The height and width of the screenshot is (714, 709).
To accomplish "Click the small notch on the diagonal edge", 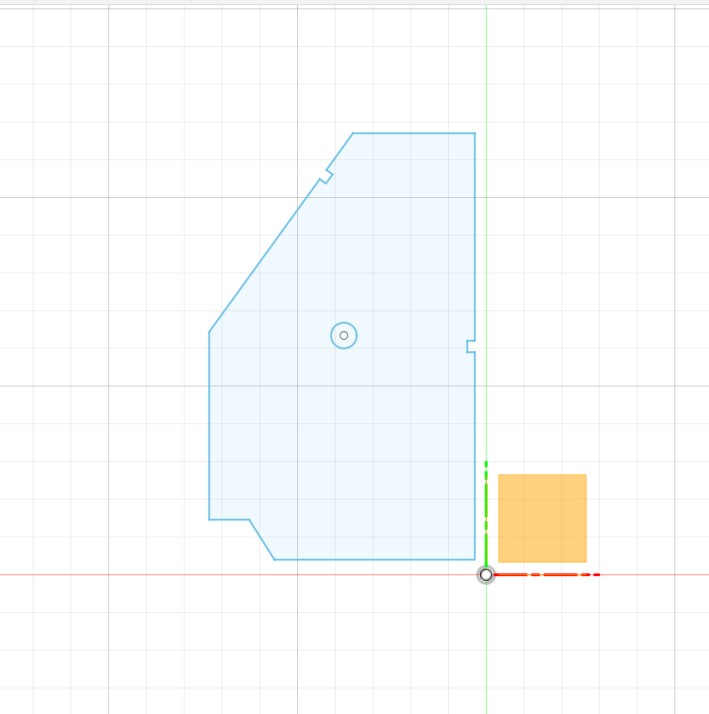I will point(326,177).
